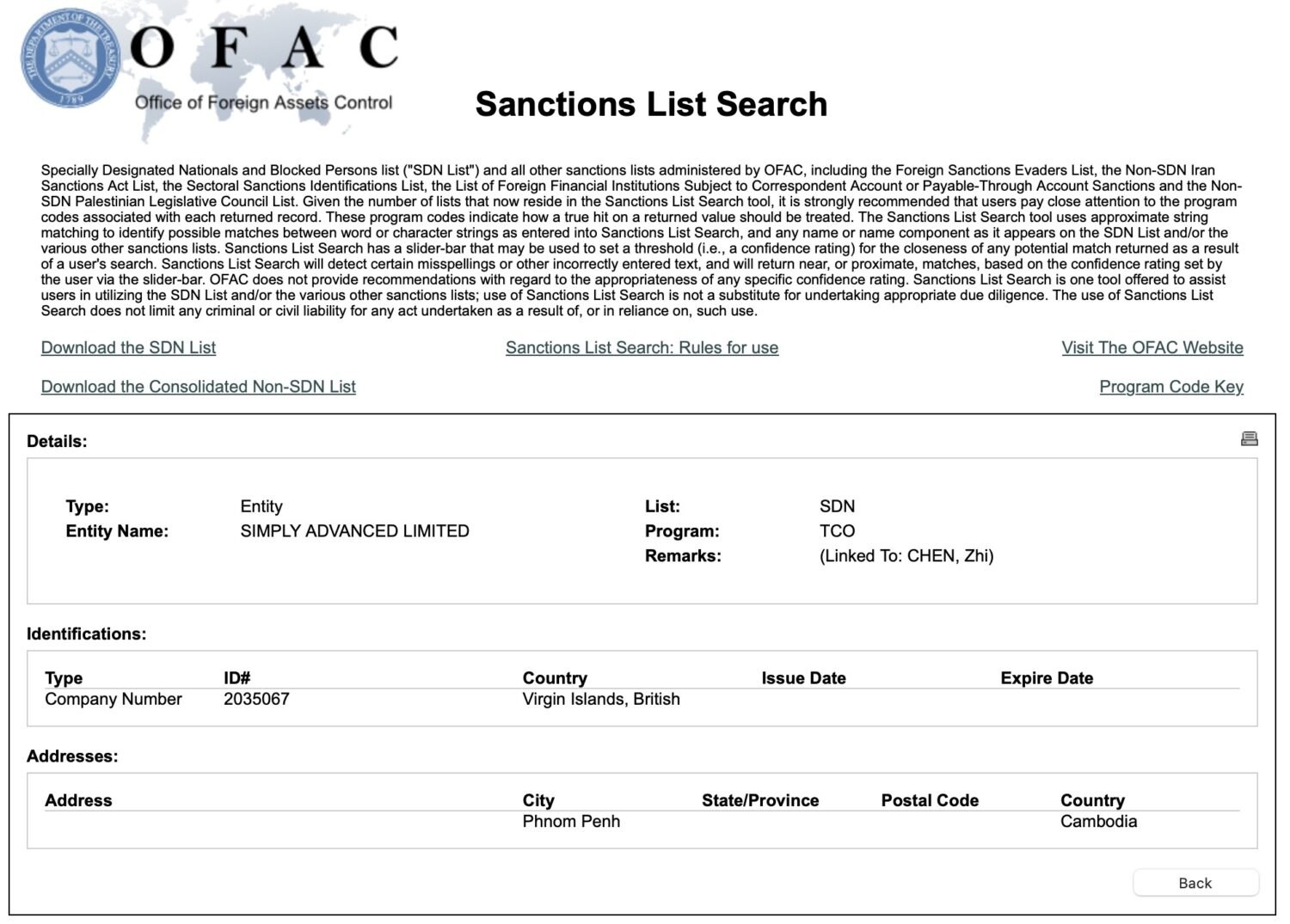Viewport: 1290px width, 924px height.
Task: Click the Office of Foreign Assets Control text
Action: click(x=263, y=103)
